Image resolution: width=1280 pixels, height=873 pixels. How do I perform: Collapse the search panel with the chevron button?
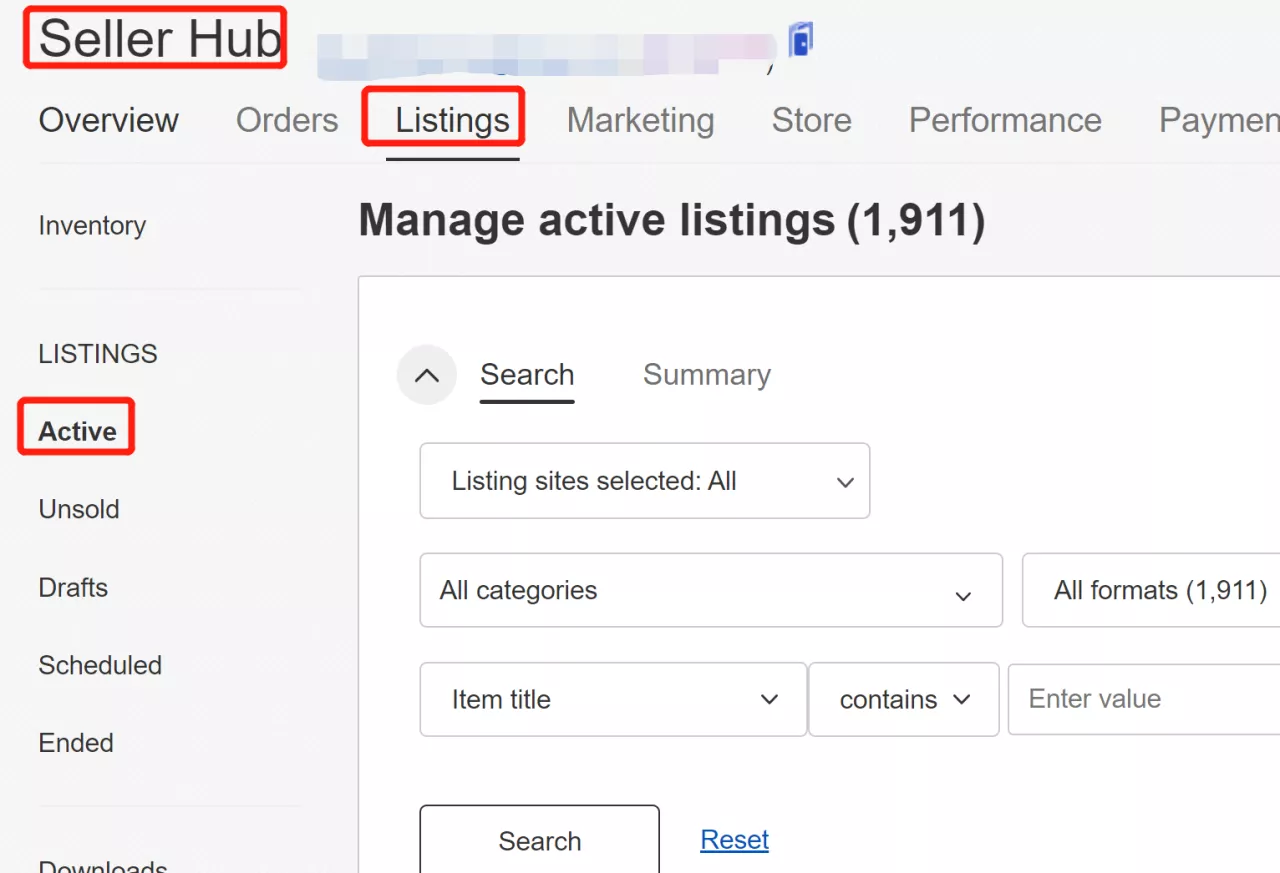[427, 376]
